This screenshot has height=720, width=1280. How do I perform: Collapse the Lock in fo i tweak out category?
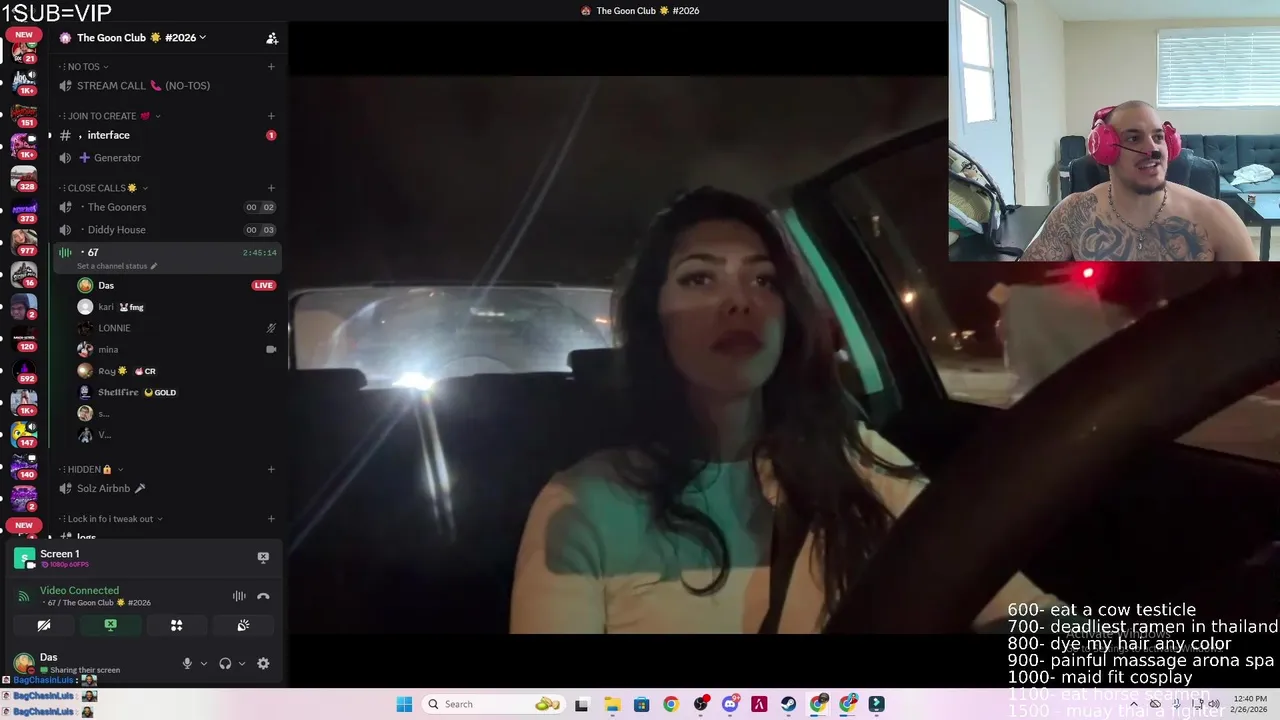pyautogui.click(x=111, y=519)
